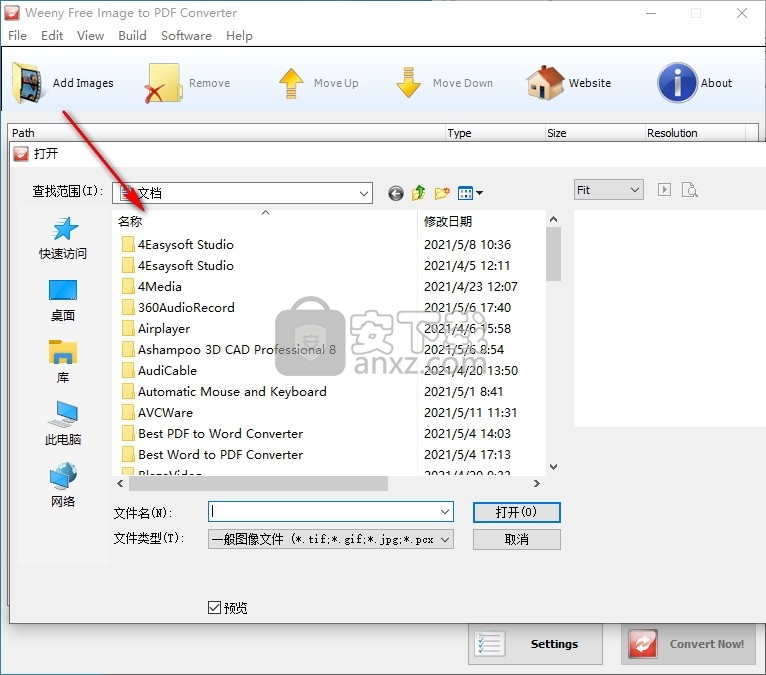Screen dimensions: 766x675
Task: Click the 4Media folder icon
Action: click(x=128, y=286)
